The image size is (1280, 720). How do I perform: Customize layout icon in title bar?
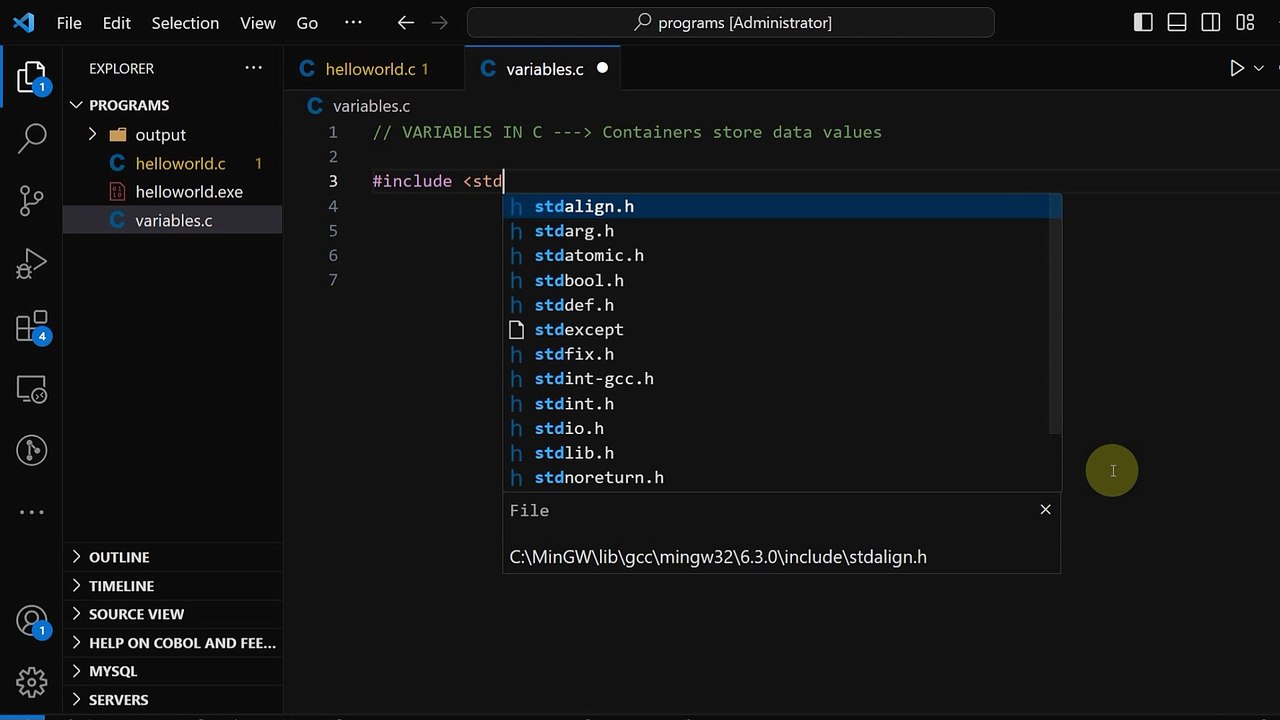(x=1245, y=22)
